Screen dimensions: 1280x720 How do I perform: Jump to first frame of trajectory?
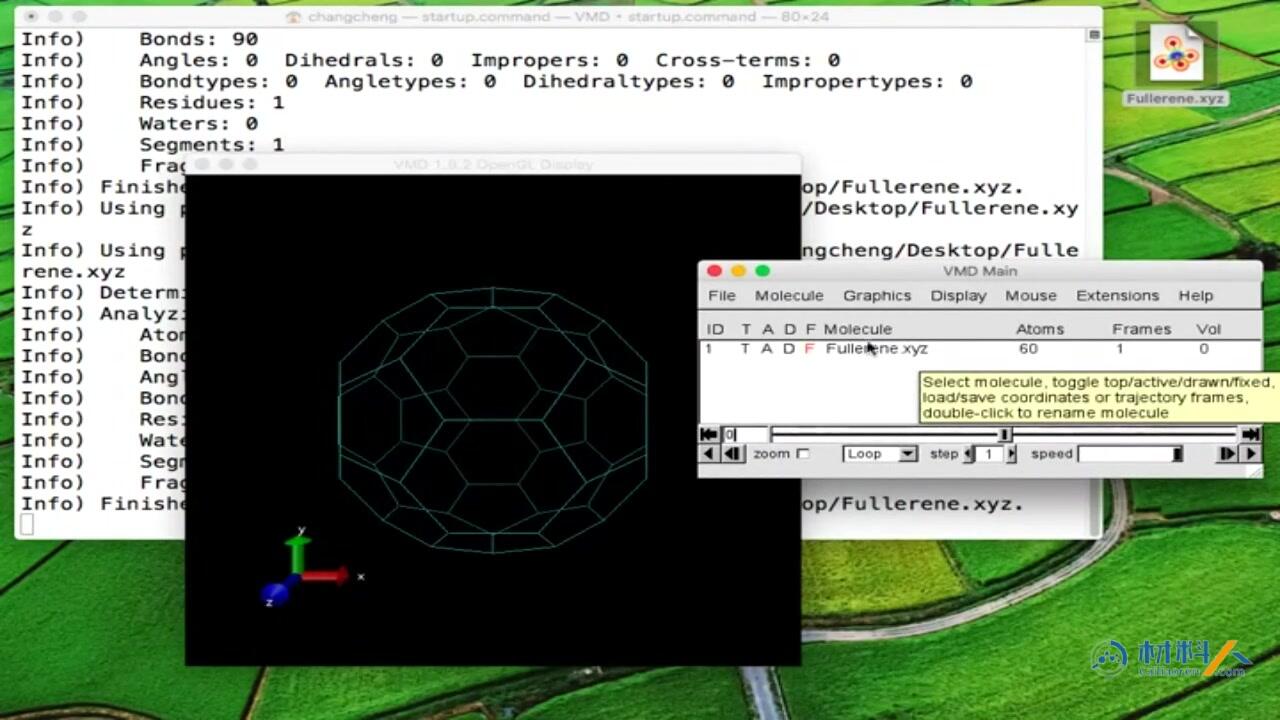(709, 434)
